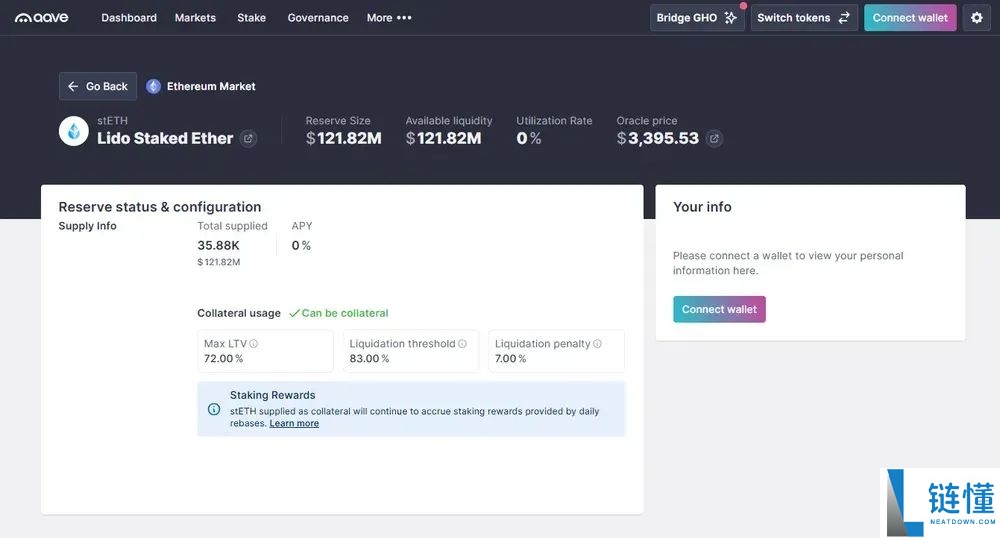The width and height of the screenshot is (1000, 538).
Task: Navigate to Governance
Action: [318, 18]
